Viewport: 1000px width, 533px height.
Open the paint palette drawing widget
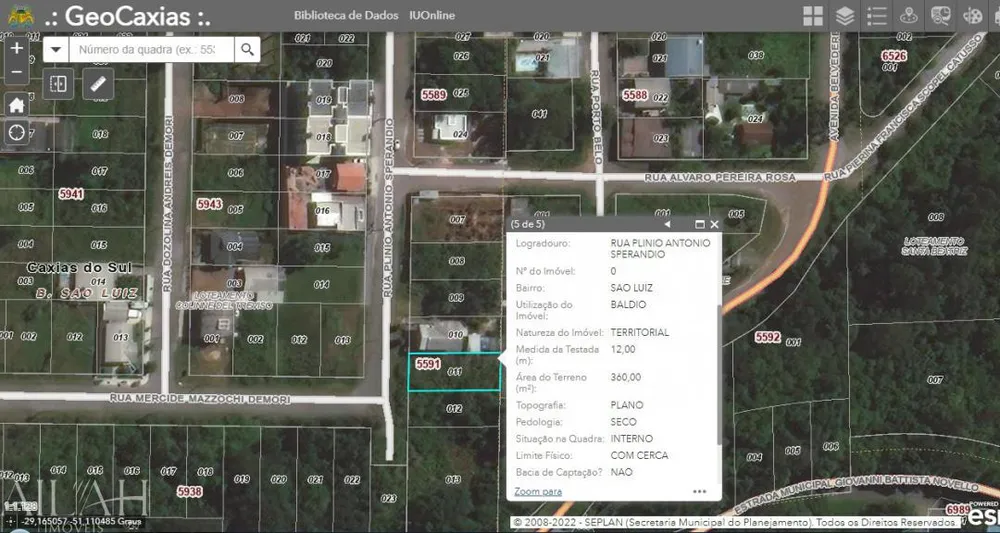pos(973,16)
